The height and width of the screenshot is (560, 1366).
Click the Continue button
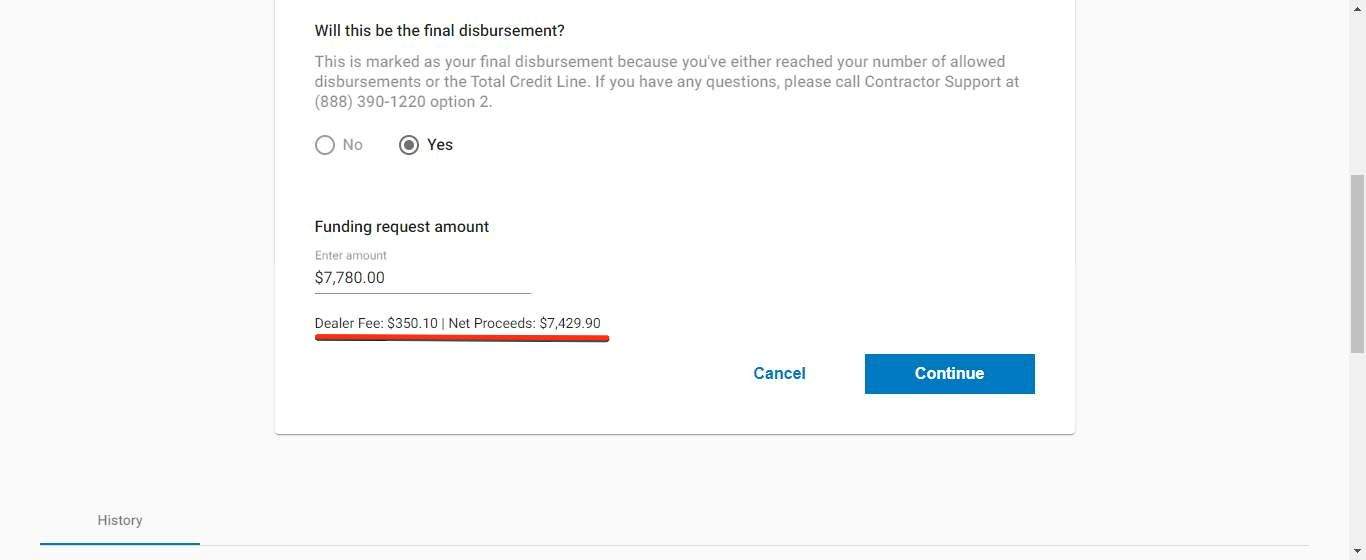click(950, 374)
